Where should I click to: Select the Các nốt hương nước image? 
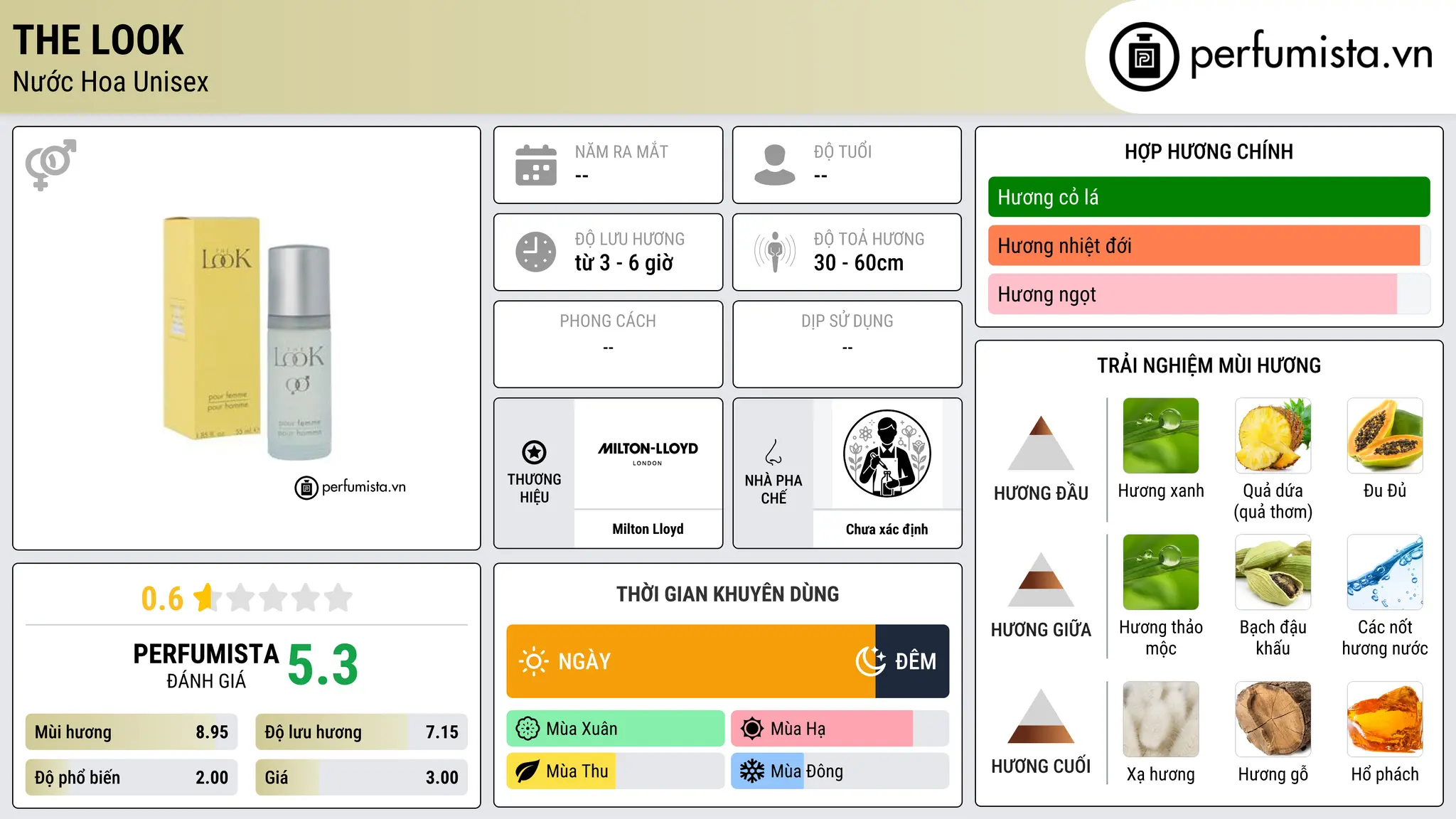click(x=1385, y=572)
